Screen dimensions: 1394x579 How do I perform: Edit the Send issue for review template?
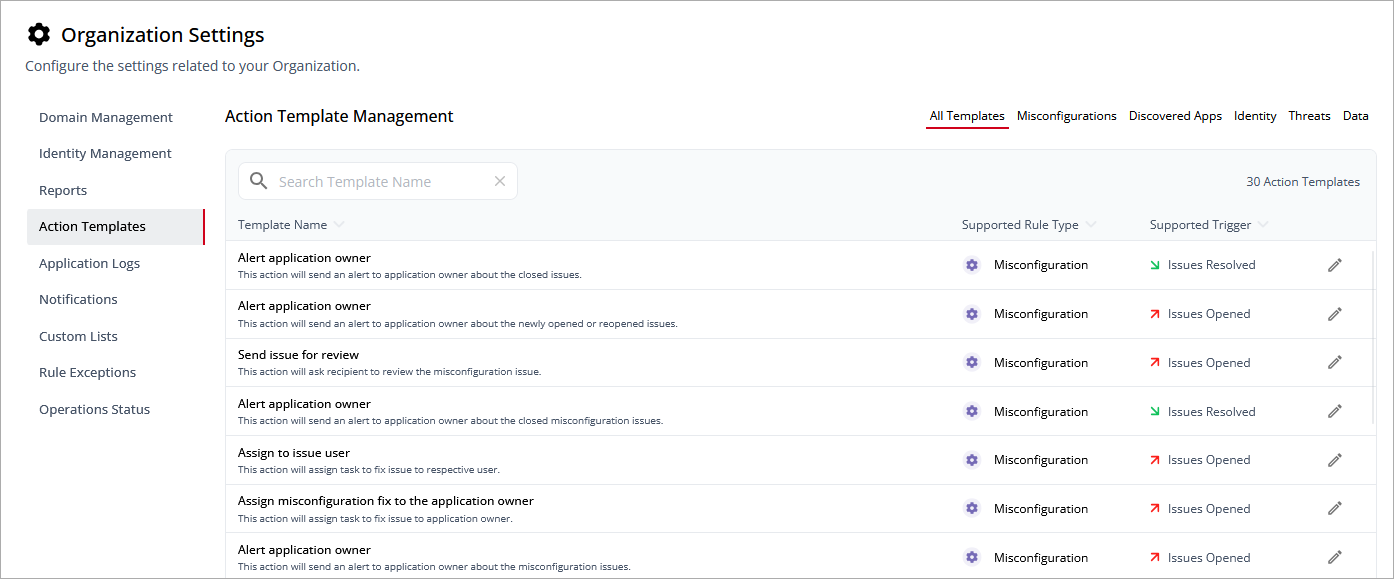point(1334,362)
